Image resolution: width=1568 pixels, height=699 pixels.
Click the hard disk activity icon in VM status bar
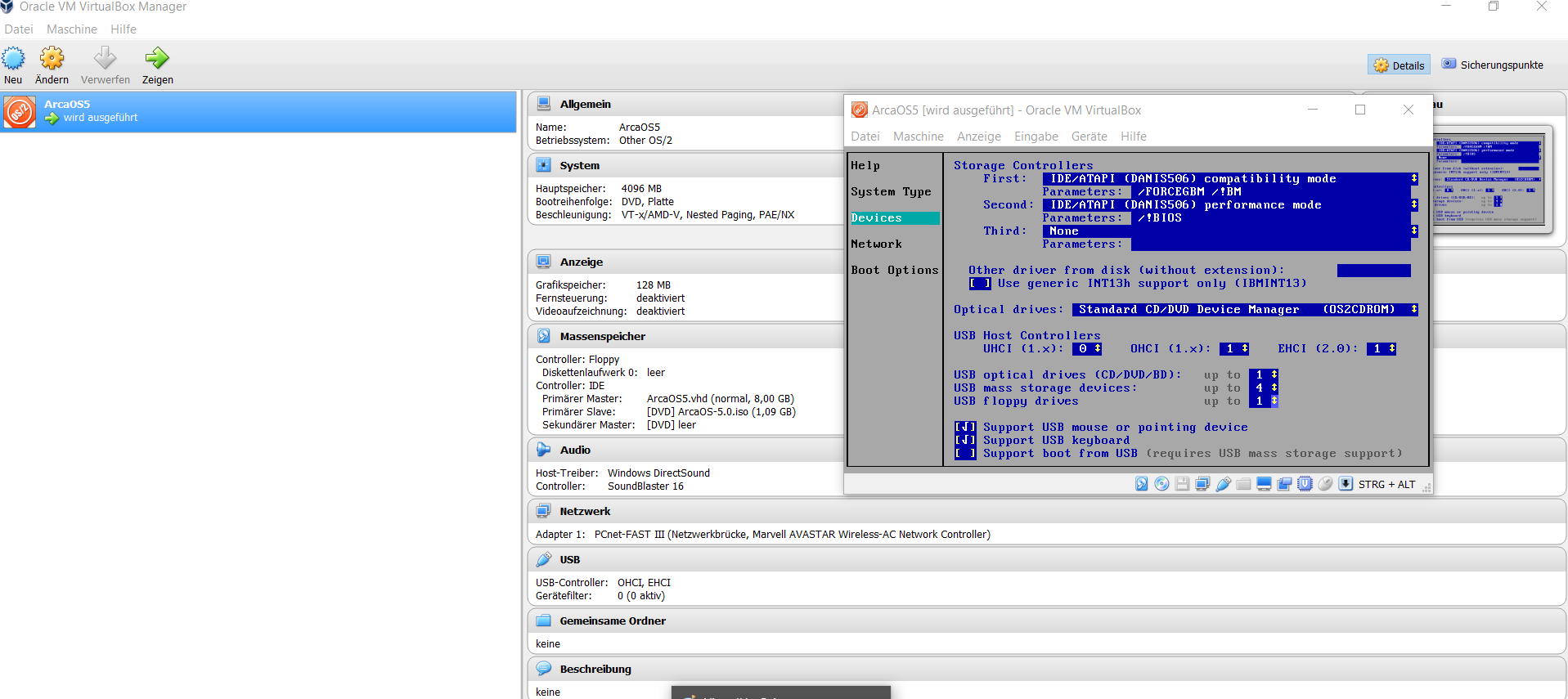[x=1141, y=484]
